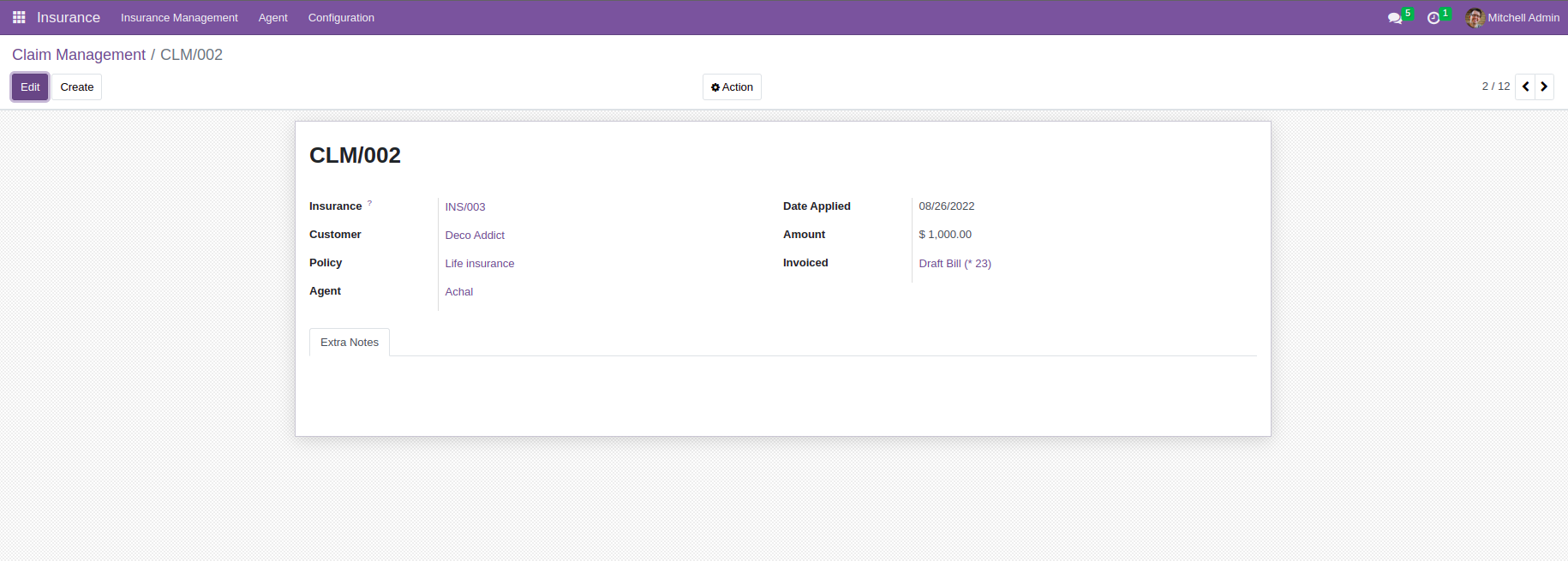
Task: Select the Extra Notes tab
Action: [350, 342]
